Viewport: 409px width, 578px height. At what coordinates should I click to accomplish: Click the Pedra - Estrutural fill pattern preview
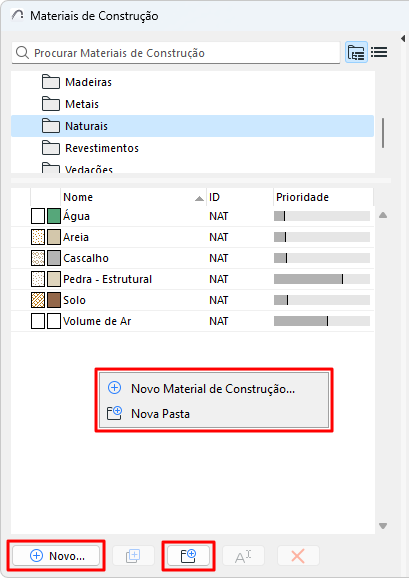coord(38,279)
